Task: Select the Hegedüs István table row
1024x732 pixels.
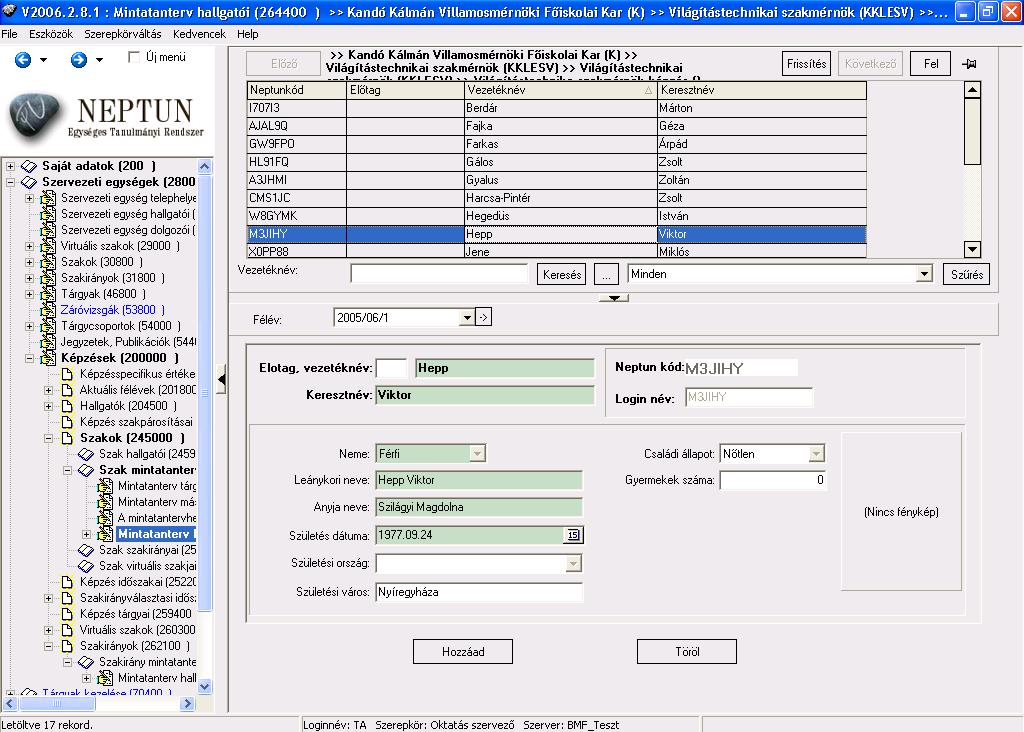Action: click(x=556, y=215)
